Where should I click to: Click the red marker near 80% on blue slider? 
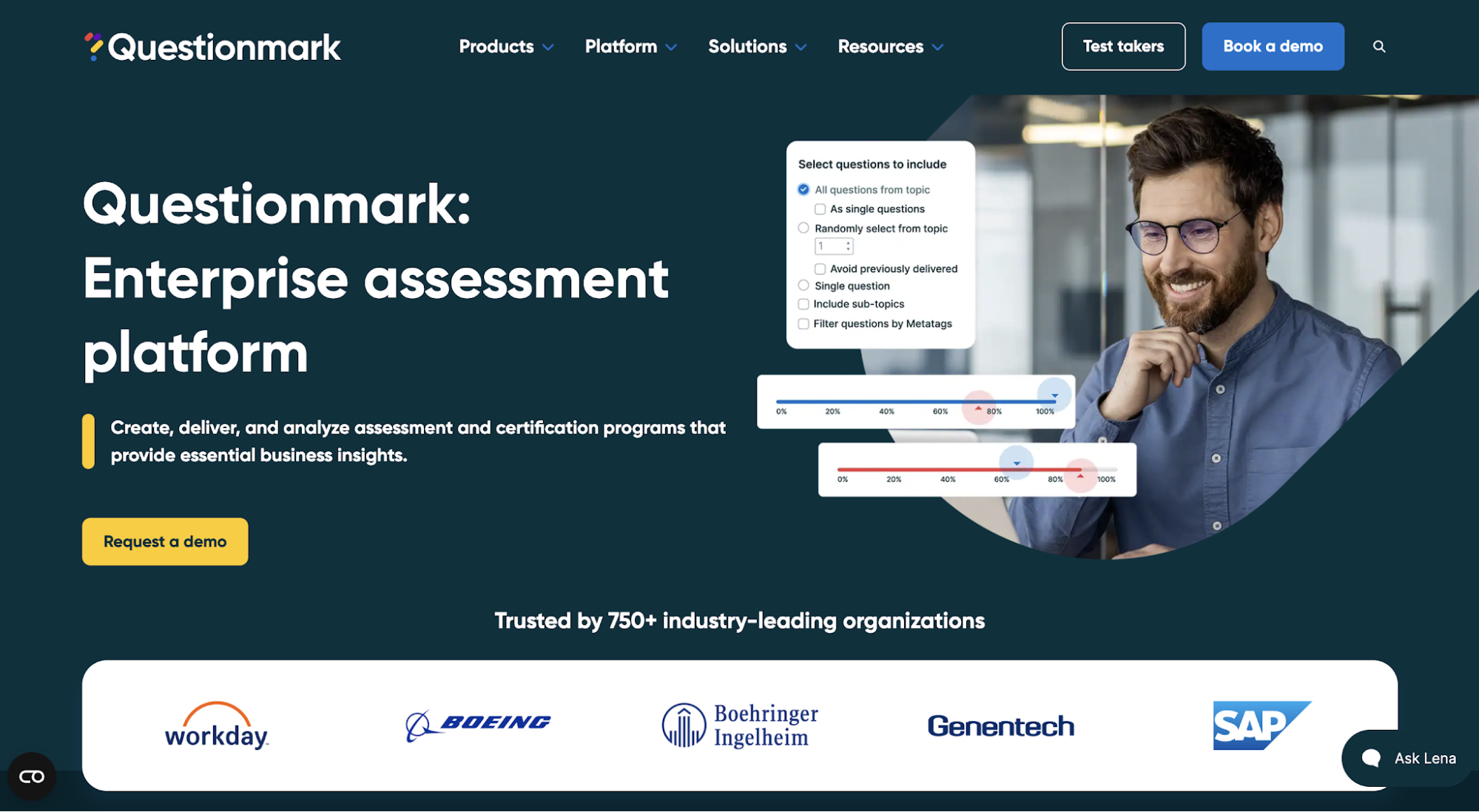tap(978, 407)
